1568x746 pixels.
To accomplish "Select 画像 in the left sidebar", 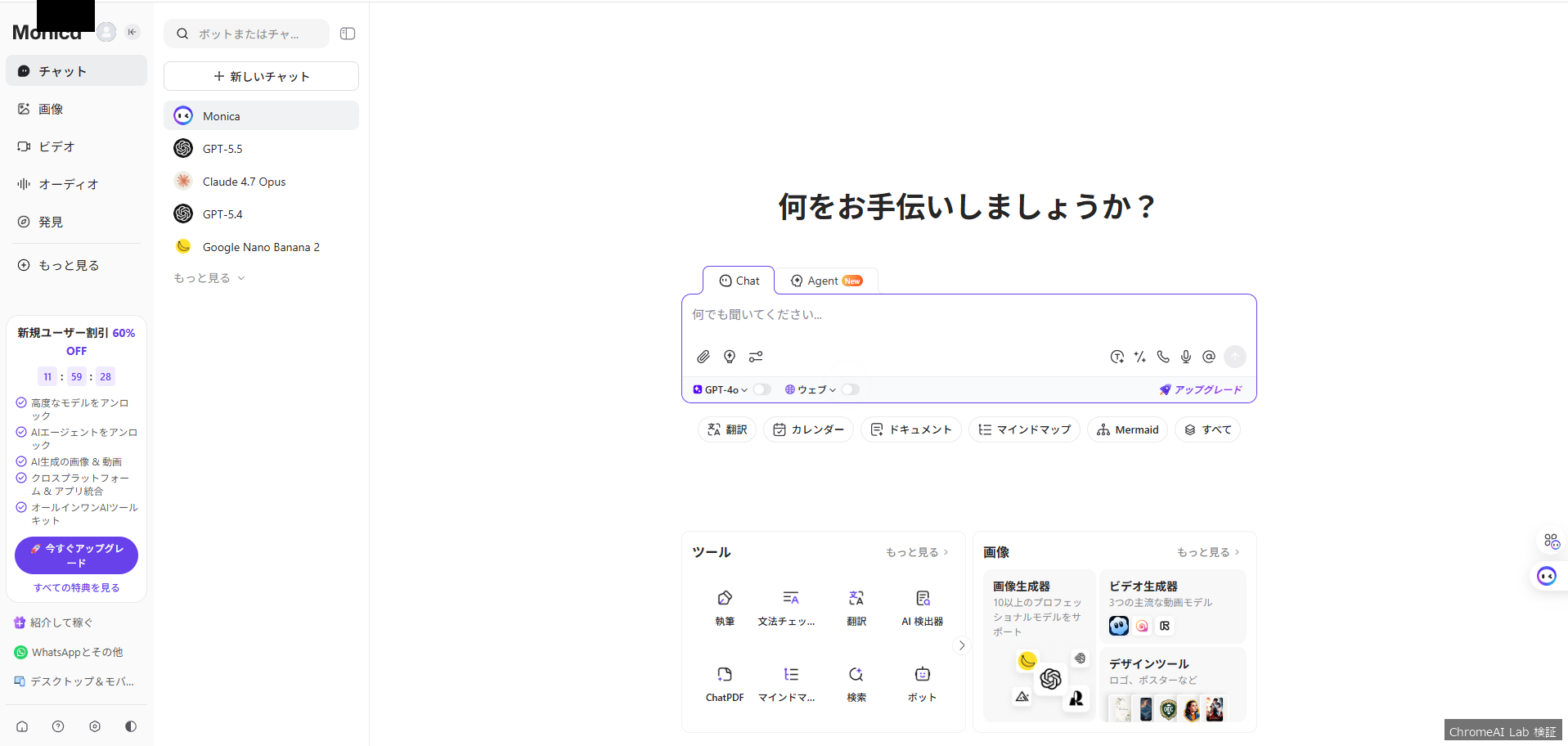I will (51, 109).
